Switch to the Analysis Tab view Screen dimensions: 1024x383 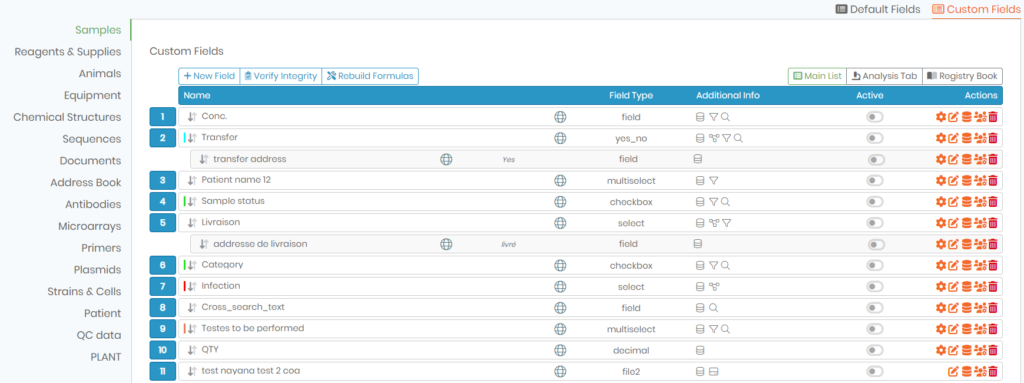click(x=884, y=76)
